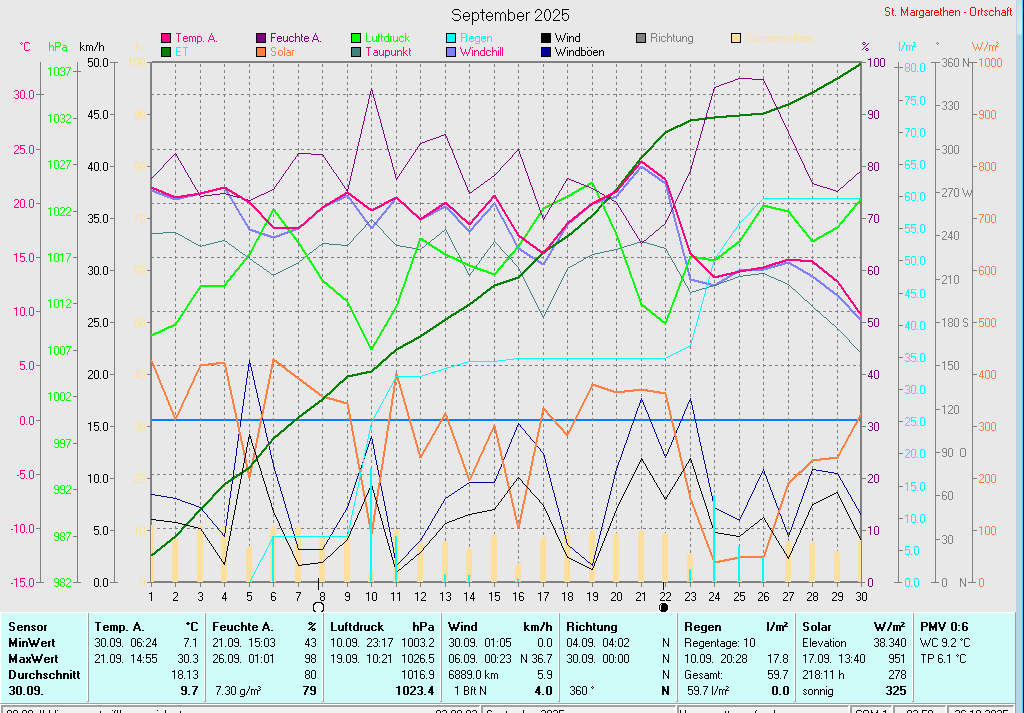Click the Temp. A. legend color square
Screen dimensions: 1024x713
(x=166, y=38)
